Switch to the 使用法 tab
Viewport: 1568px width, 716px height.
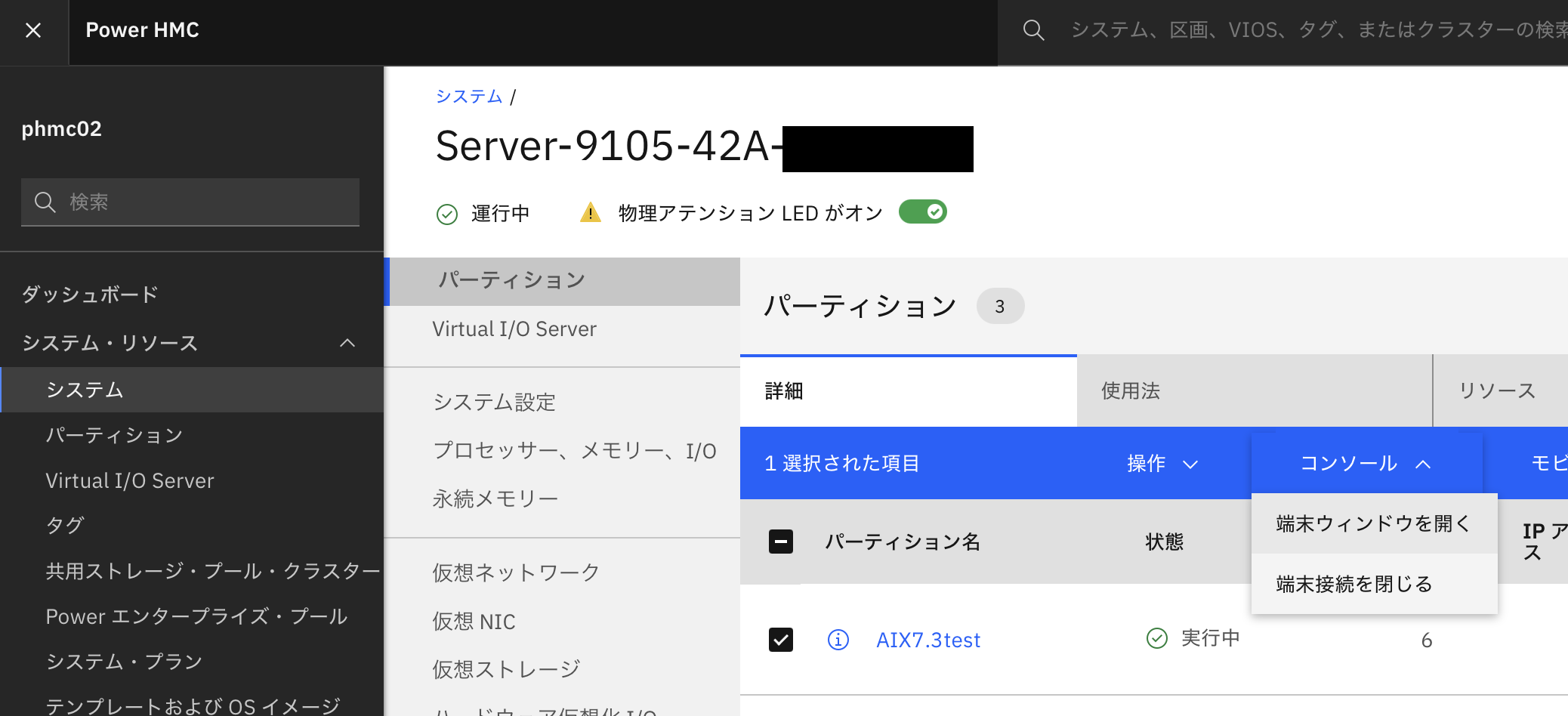pyautogui.click(x=1129, y=391)
